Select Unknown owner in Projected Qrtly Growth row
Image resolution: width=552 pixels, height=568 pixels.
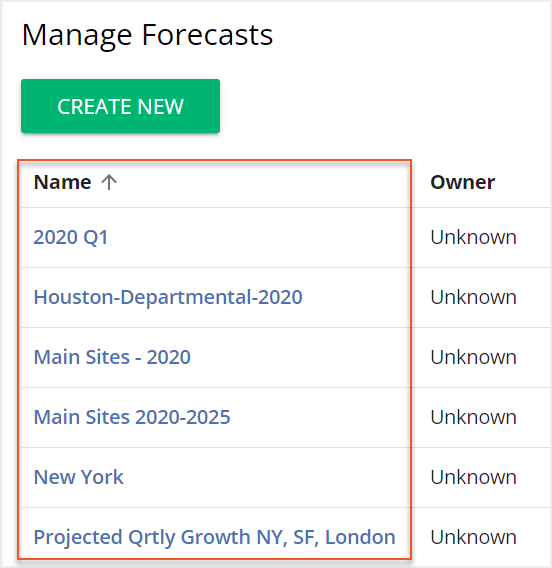(x=473, y=537)
